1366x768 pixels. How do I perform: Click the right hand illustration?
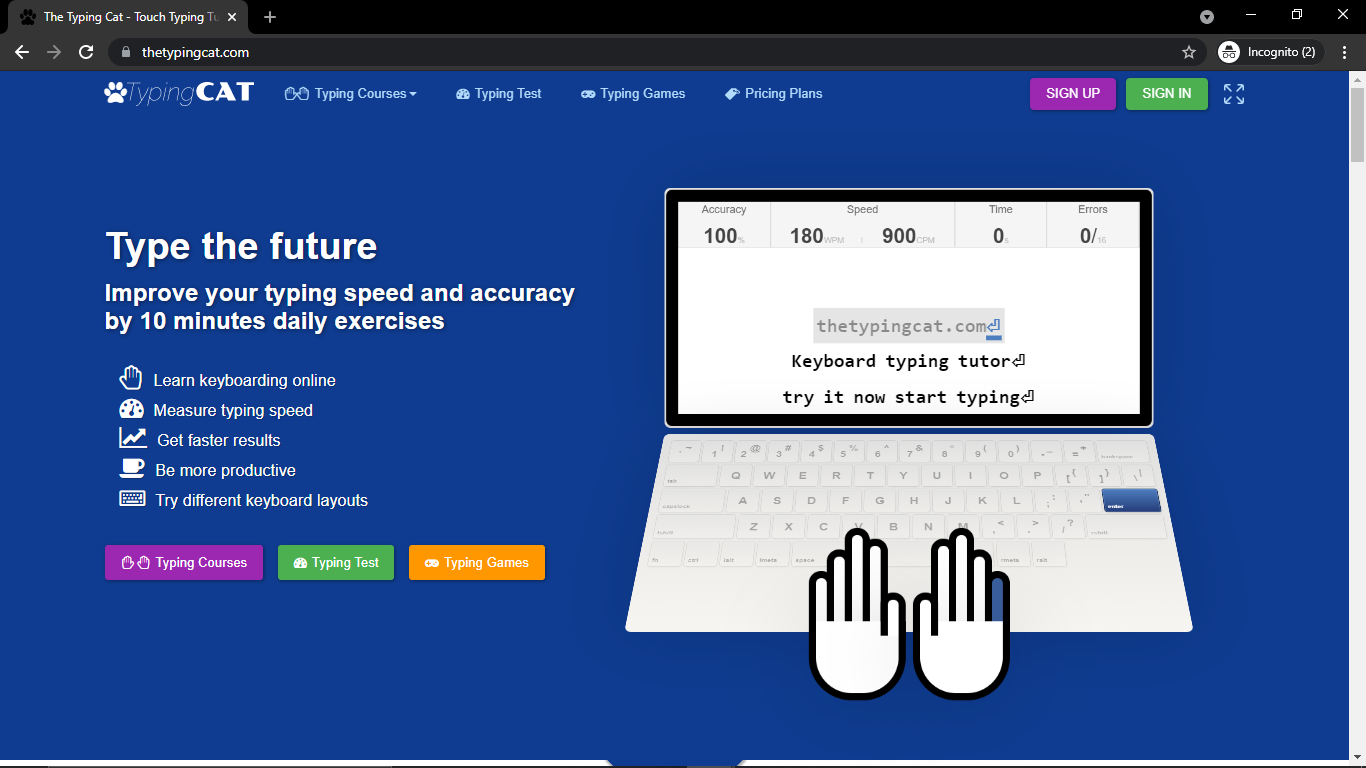click(x=960, y=613)
